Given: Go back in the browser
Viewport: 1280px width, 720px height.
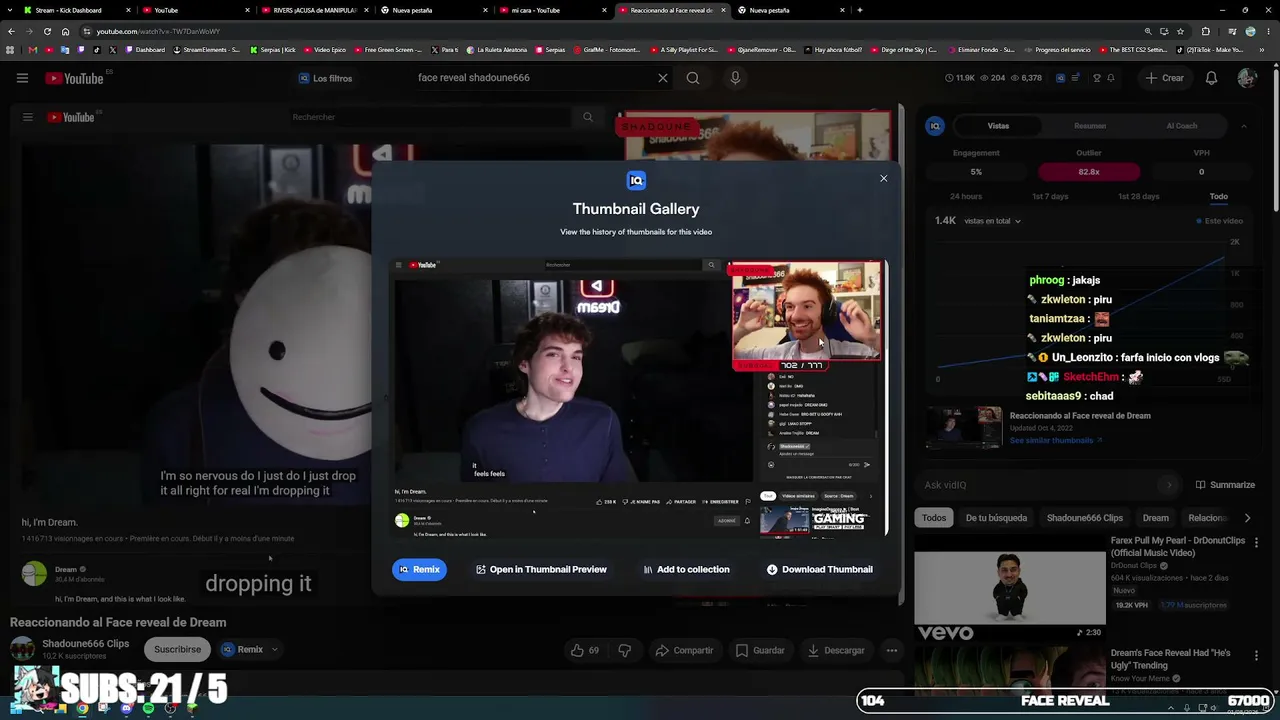Looking at the screenshot, I should tap(11, 31).
